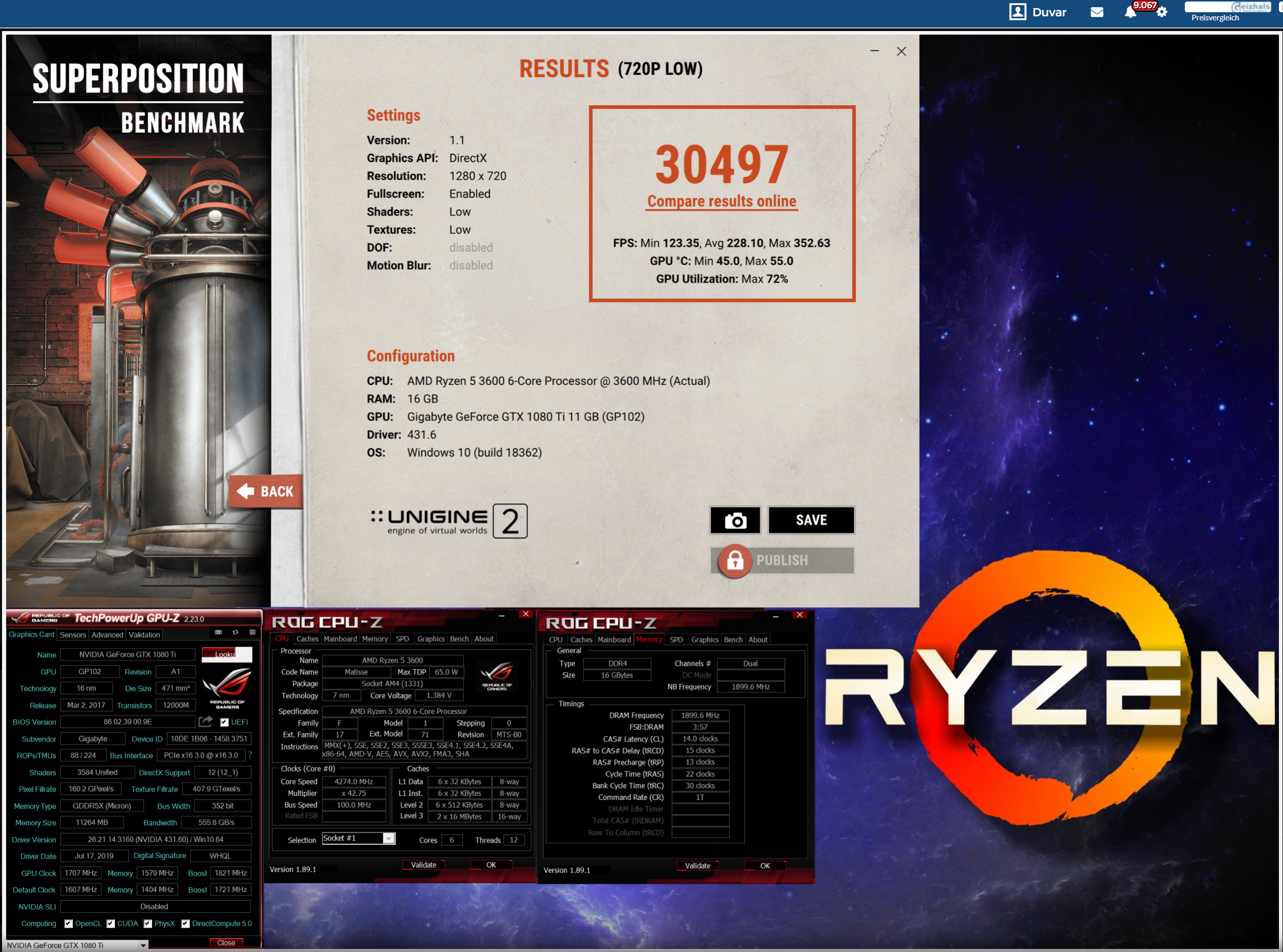Open the notifications bell icon
The width and height of the screenshot is (1283, 952).
1130,13
